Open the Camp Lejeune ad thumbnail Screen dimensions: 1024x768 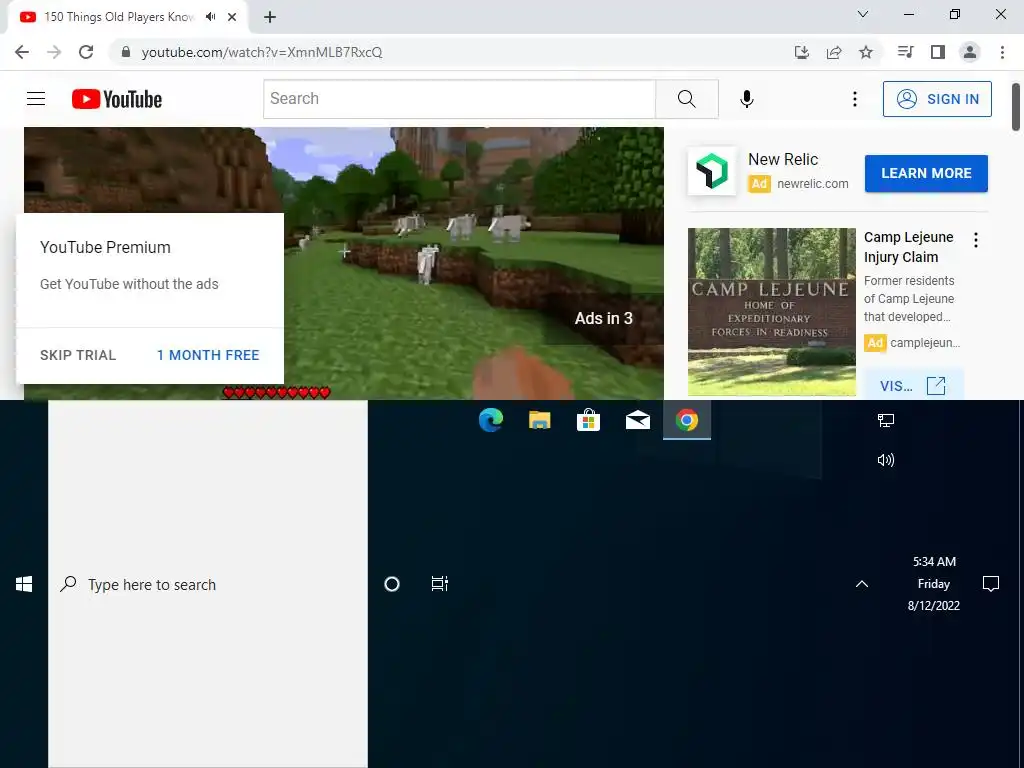[x=771, y=312]
